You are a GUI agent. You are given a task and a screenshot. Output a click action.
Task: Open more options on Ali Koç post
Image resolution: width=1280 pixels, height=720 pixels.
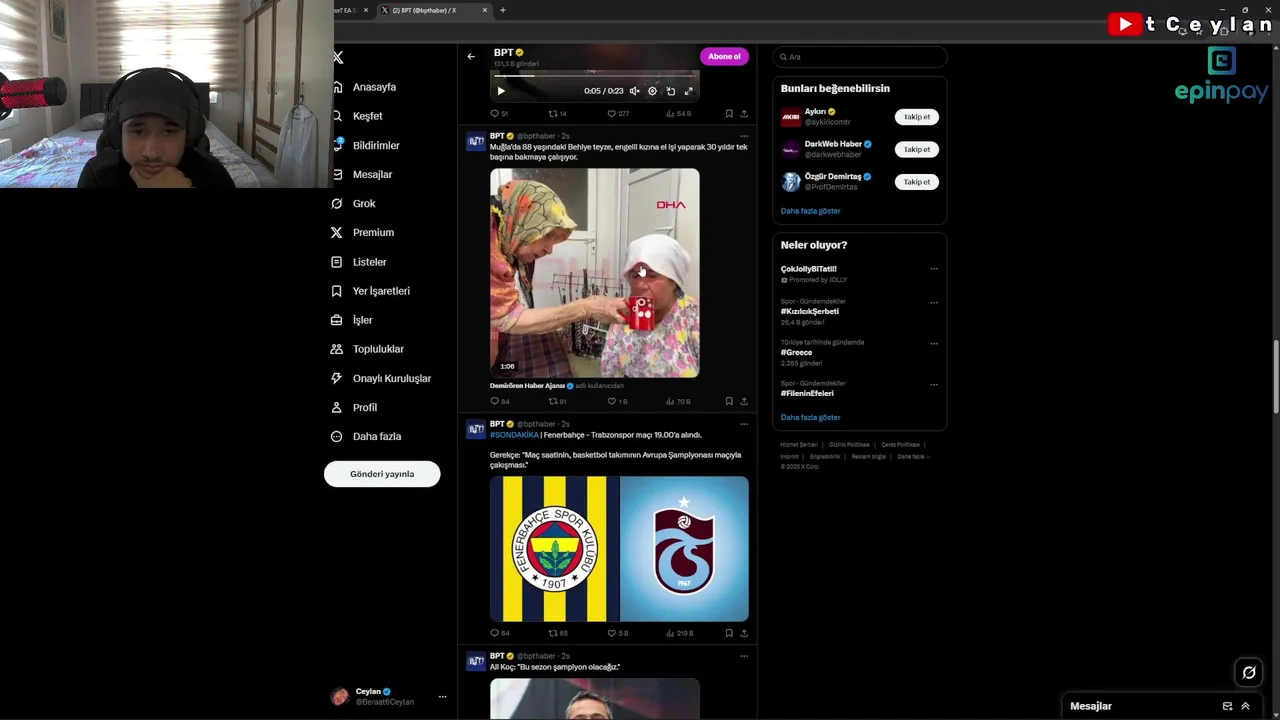tap(743, 656)
